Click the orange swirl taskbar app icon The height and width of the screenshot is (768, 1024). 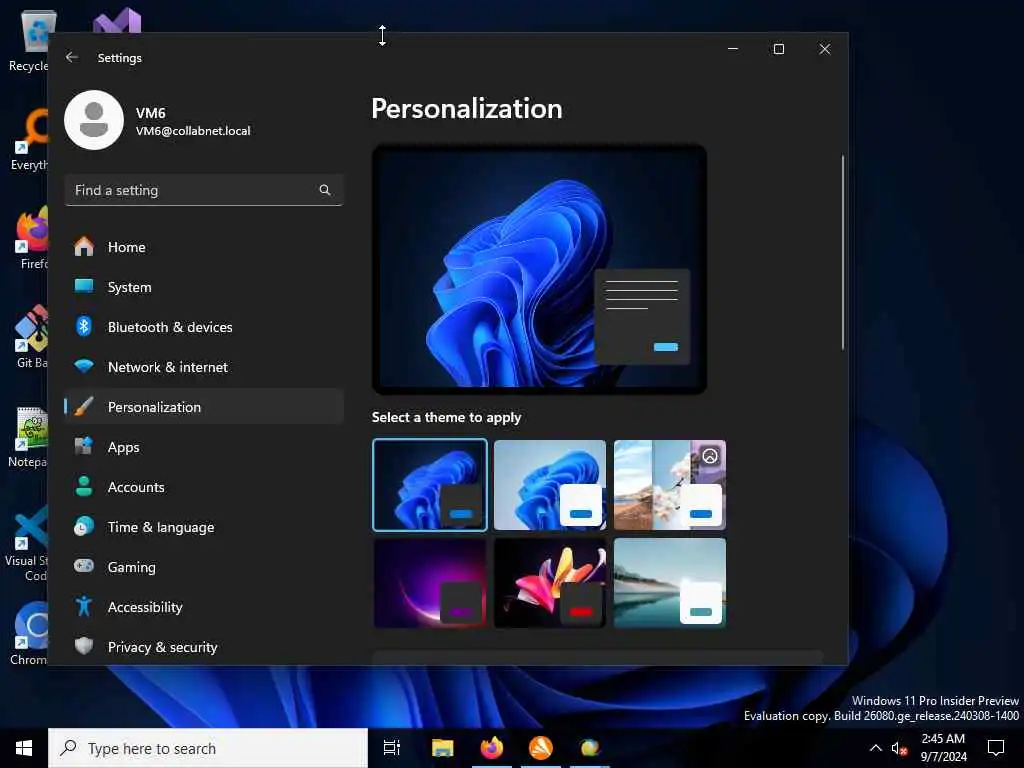[540, 748]
